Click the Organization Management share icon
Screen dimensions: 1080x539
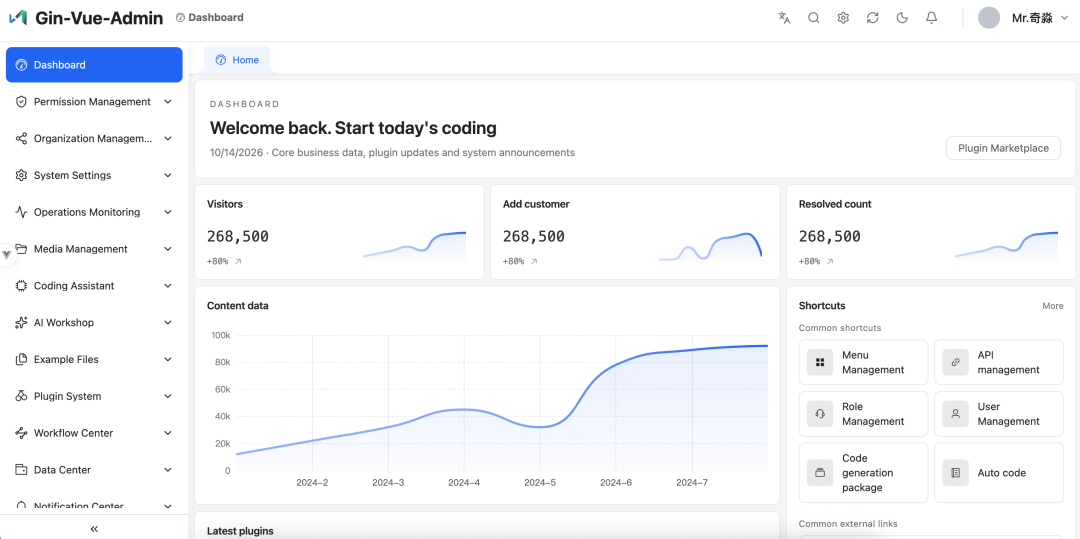[21, 138]
